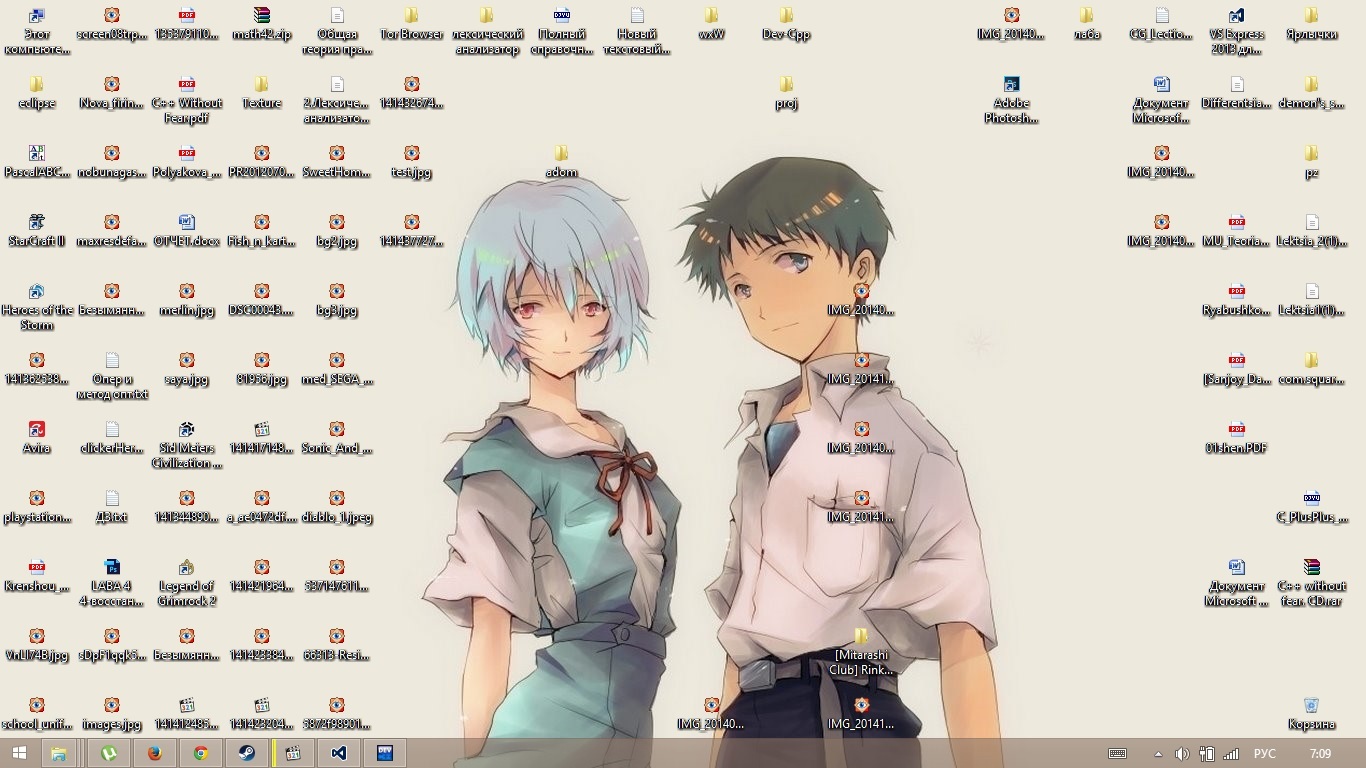The image size is (1366, 768).
Task: Select the images.jpg file
Action: (x=112, y=714)
